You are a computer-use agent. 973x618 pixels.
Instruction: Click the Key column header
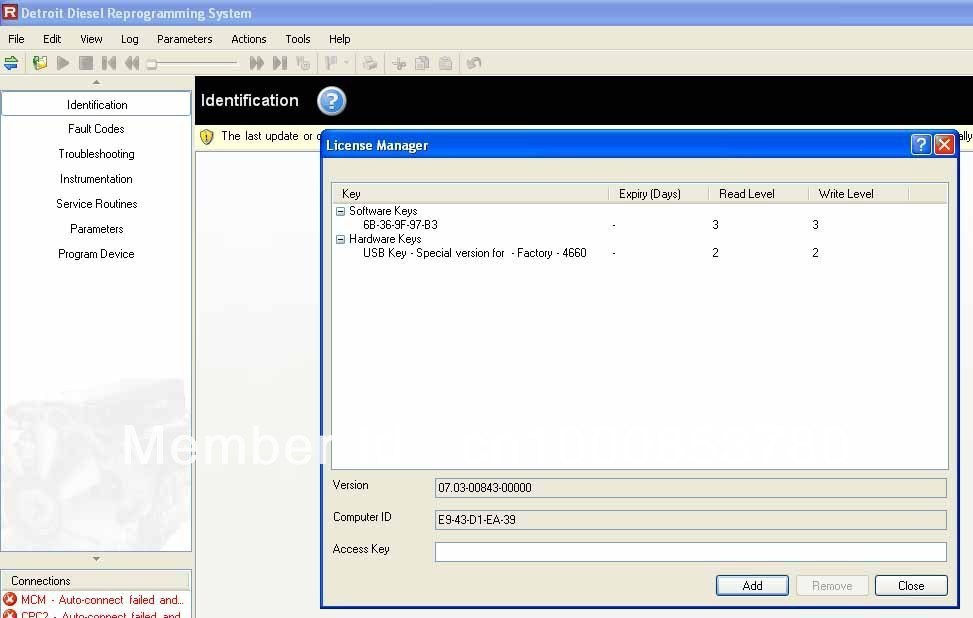pyautogui.click(x=470, y=194)
